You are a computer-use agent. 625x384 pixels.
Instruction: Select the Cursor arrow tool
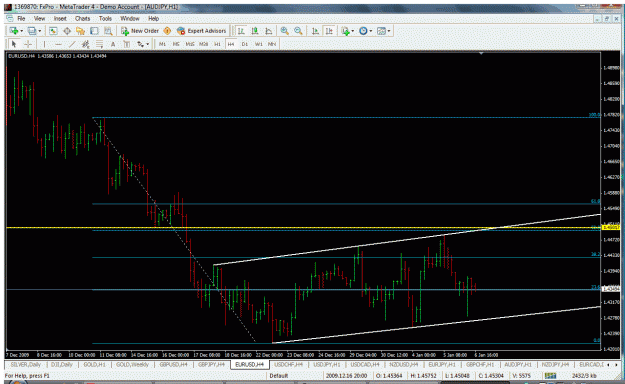[x=14, y=44]
